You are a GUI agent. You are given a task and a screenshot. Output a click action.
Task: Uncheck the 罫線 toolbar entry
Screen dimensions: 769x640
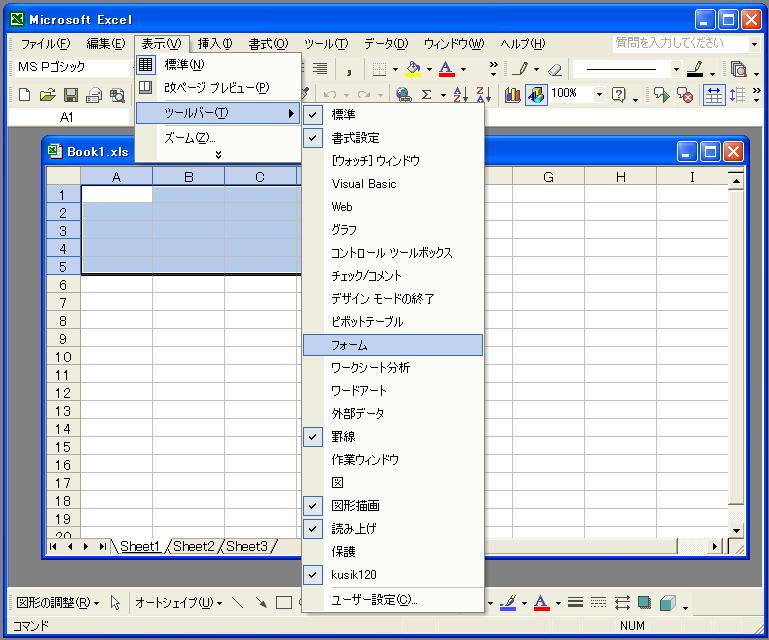click(x=392, y=436)
